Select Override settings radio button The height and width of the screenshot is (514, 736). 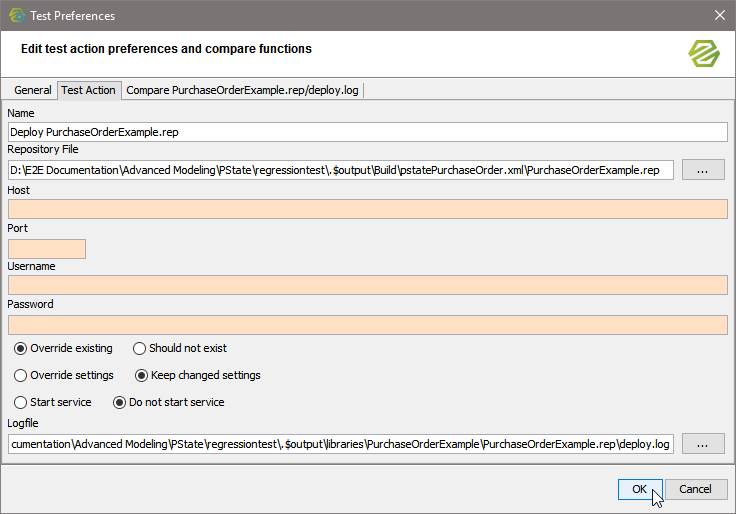point(21,376)
